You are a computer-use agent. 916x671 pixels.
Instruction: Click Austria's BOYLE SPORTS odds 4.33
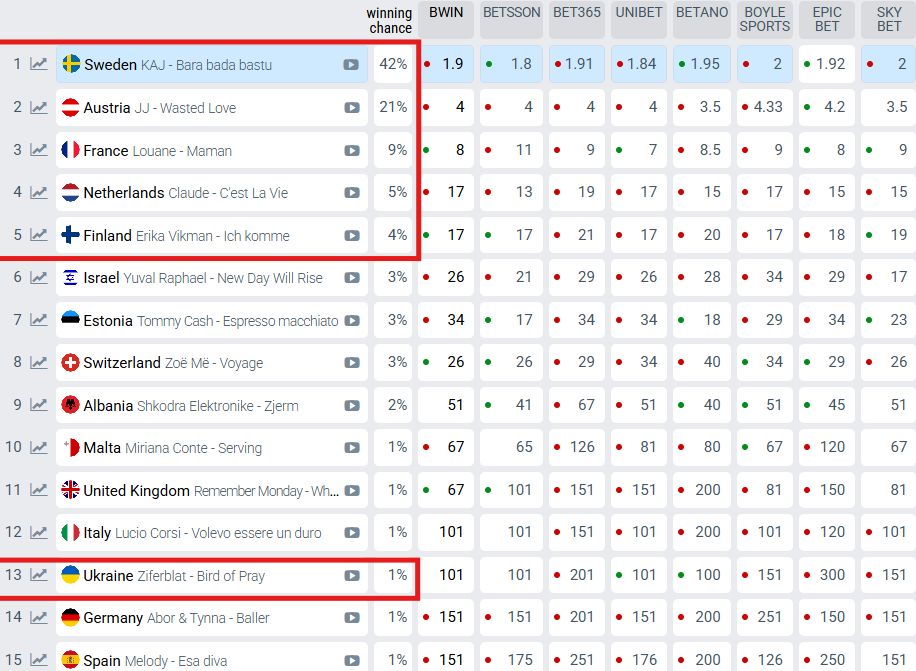768,108
